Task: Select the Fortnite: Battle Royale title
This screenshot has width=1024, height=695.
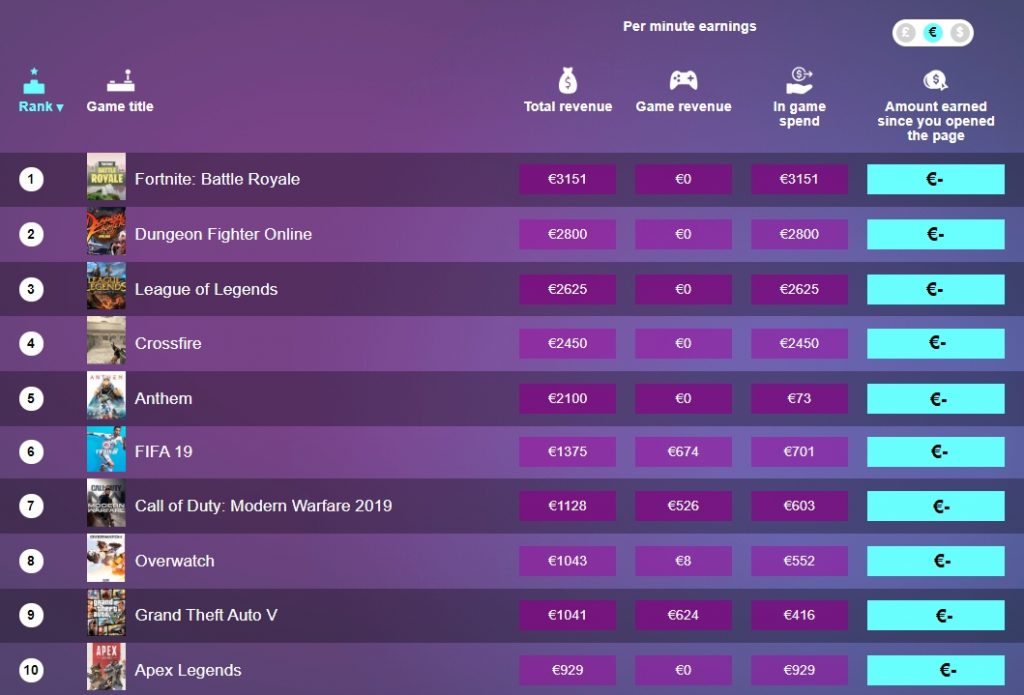Action: (217, 180)
